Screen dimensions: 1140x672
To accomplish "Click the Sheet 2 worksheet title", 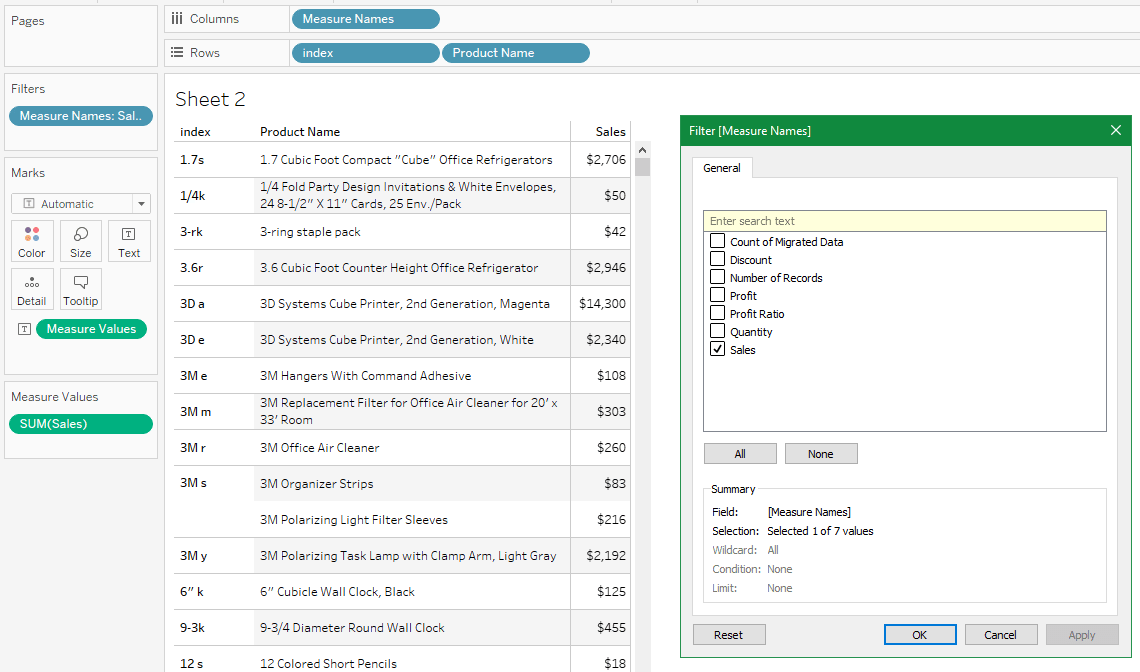I will pyautogui.click(x=210, y=99).
